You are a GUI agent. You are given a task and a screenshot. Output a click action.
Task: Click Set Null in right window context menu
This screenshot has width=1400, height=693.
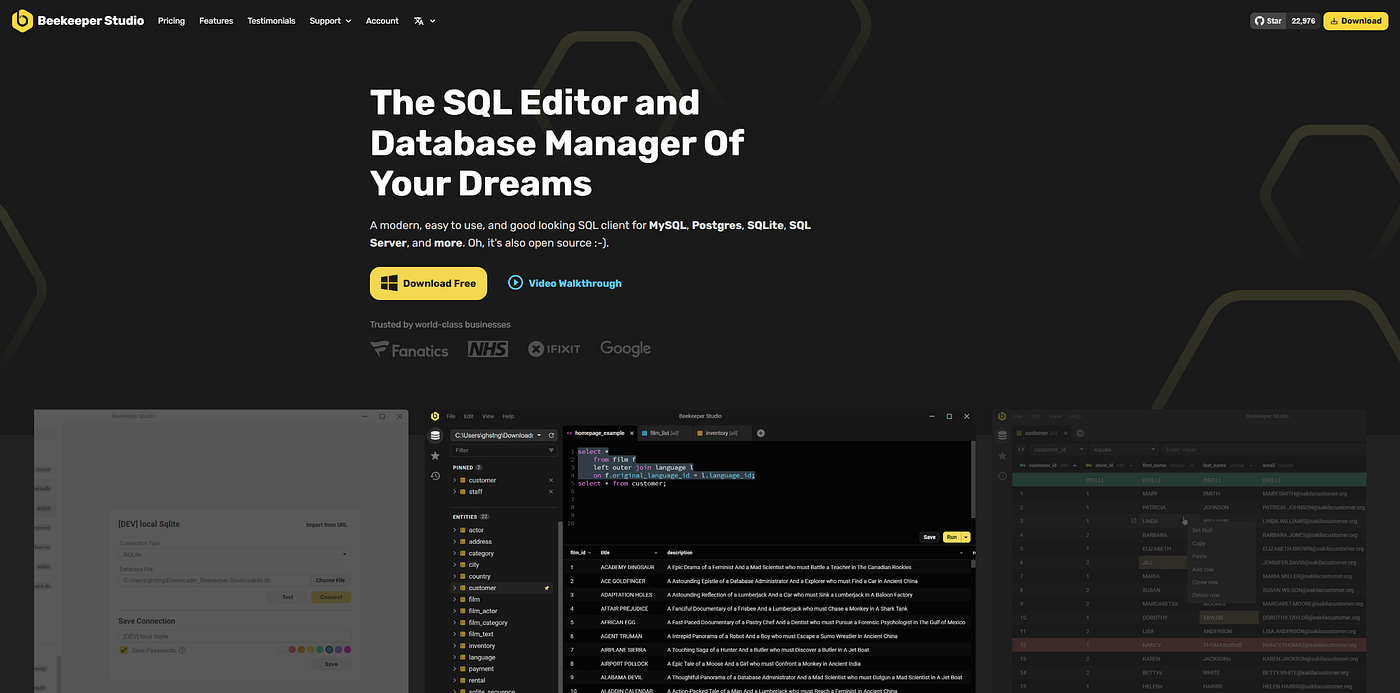point(1202,530)
